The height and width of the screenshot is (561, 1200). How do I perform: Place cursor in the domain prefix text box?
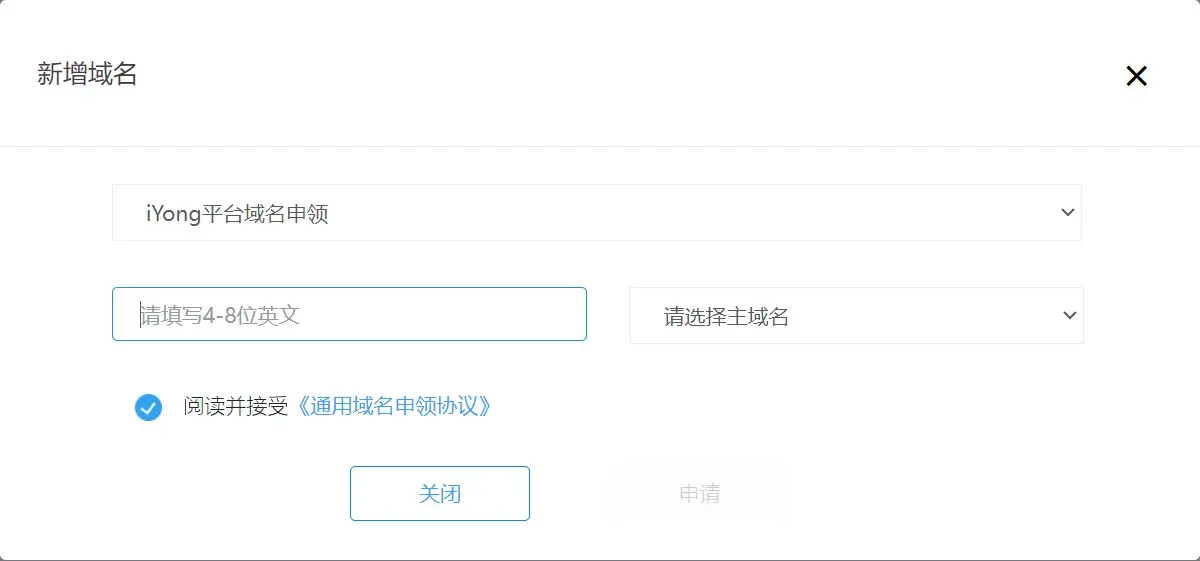(x=349, y=315)
